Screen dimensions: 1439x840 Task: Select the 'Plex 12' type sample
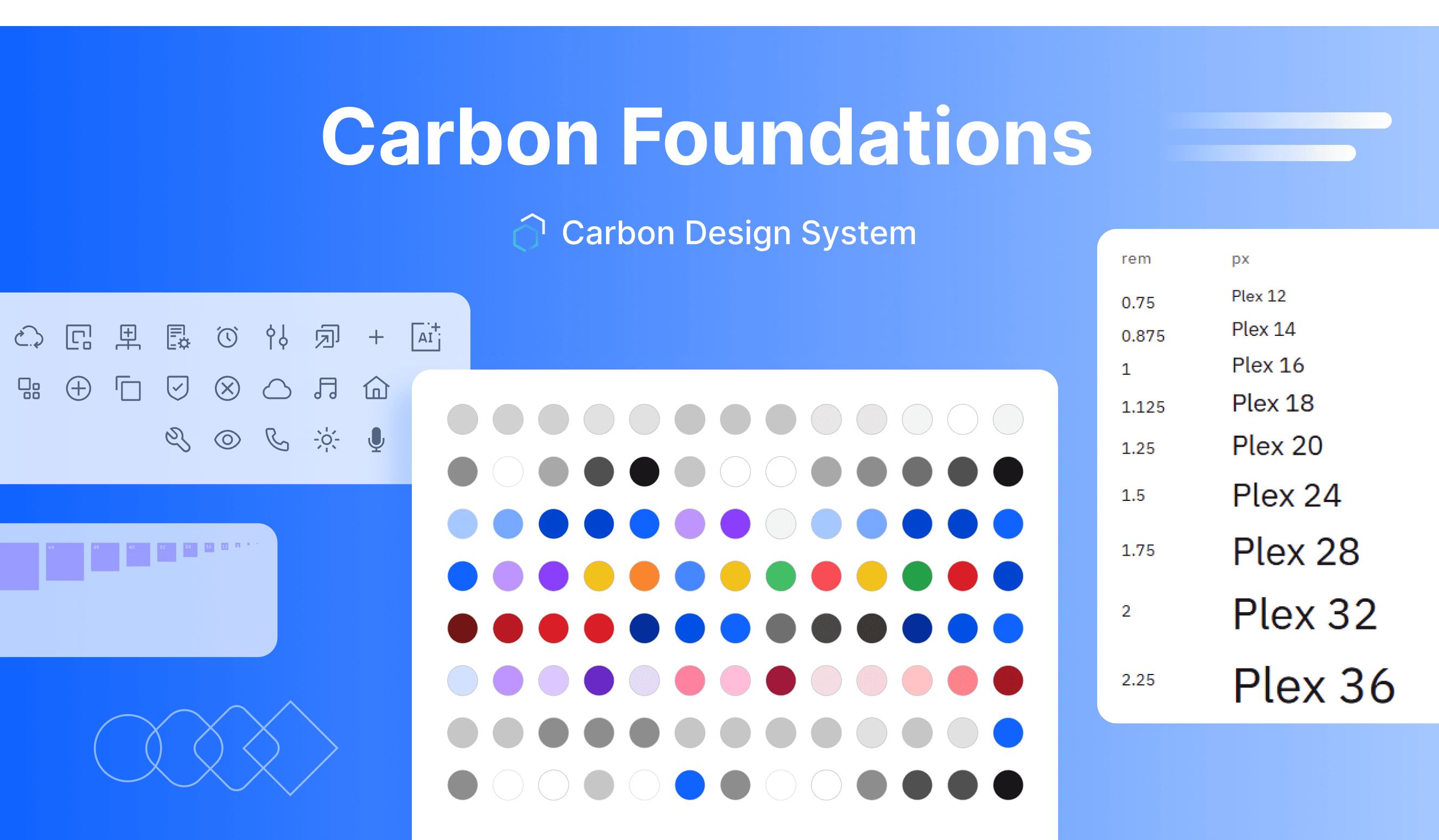tap(1258, 296)
